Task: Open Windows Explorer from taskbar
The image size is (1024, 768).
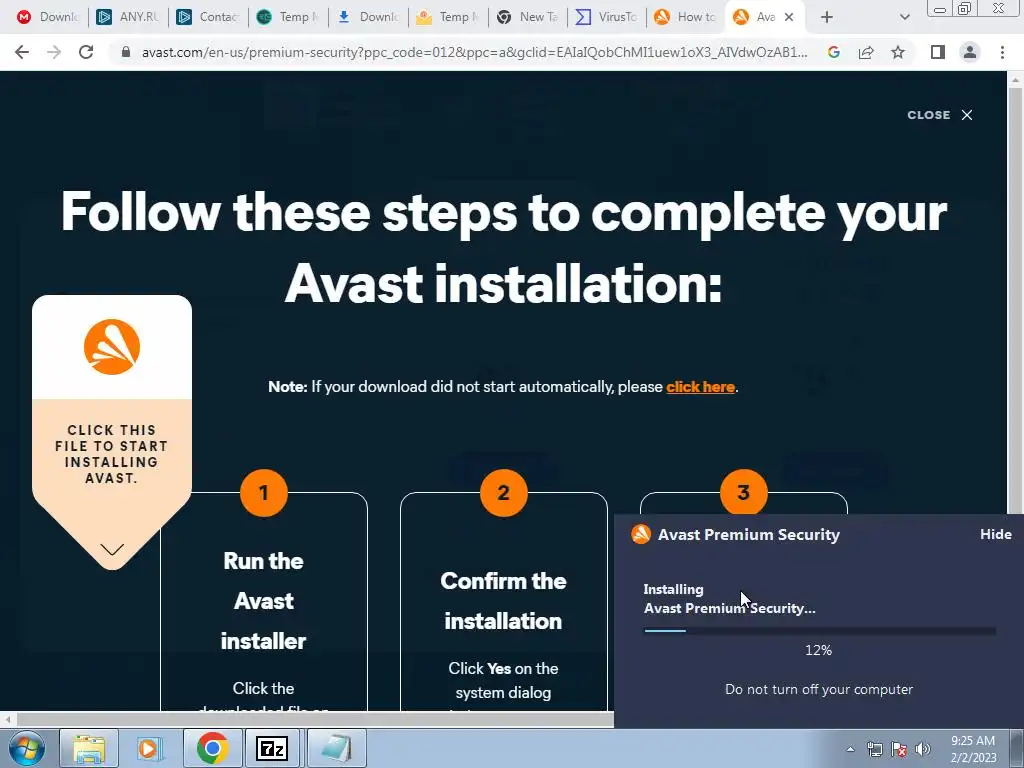Action: [89, 748]
